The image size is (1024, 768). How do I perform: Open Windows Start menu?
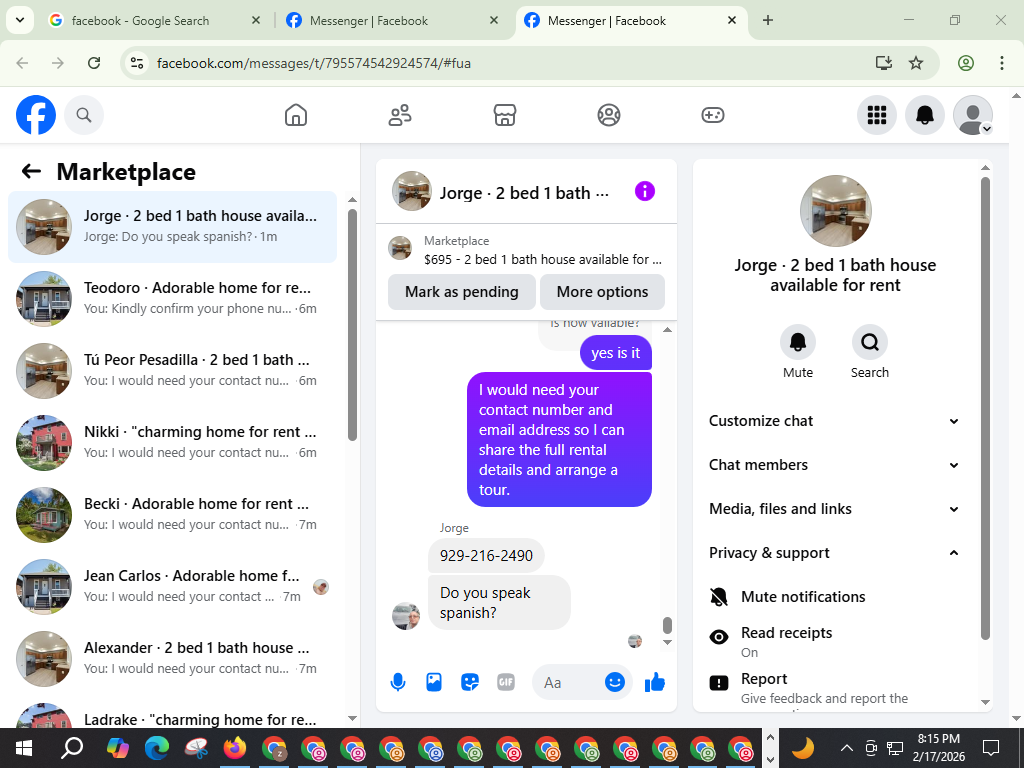coord(24,748)
